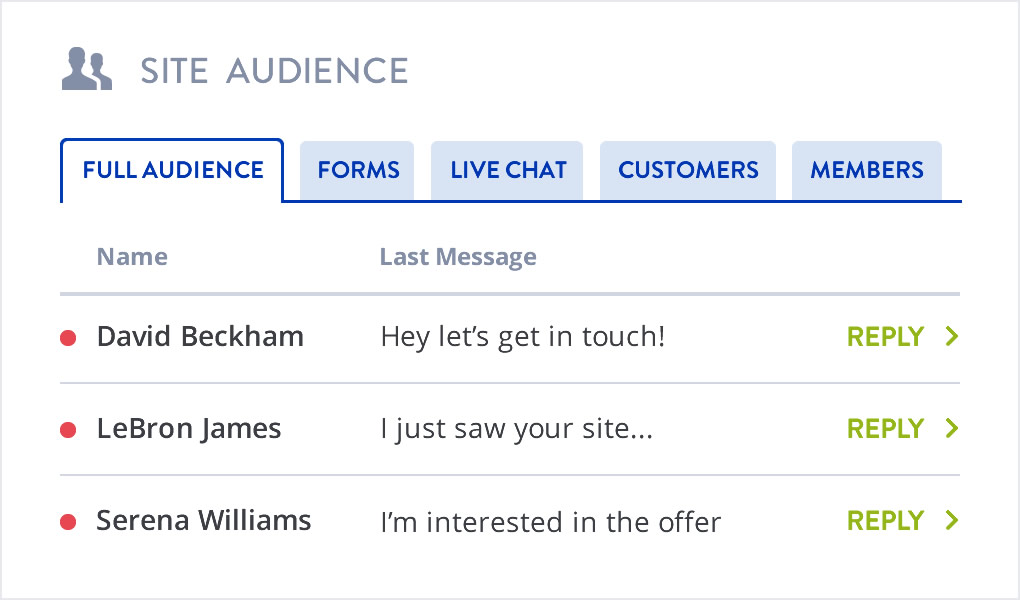
Task: Select the Live Chat tab
Action: tap(508, 170)
